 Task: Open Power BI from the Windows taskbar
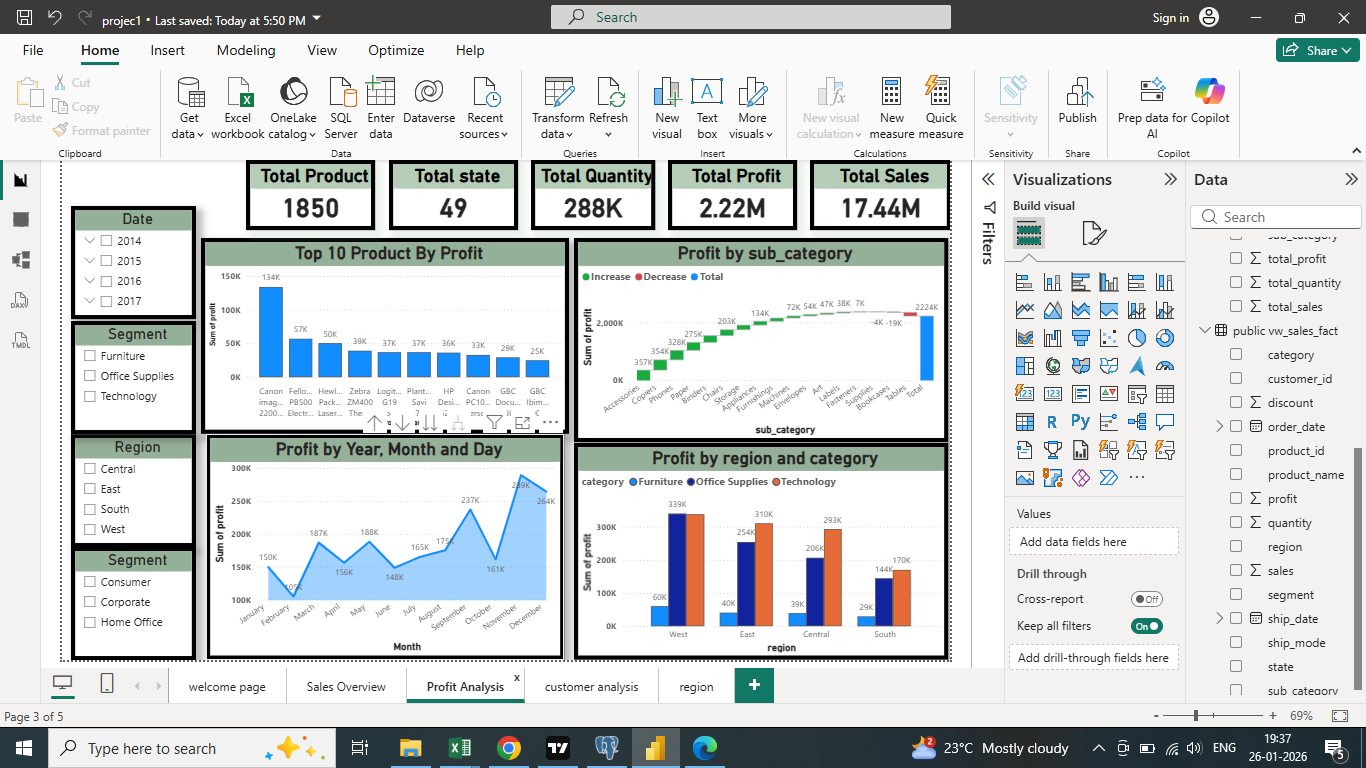pyautogui.click(x=655, y=748)
